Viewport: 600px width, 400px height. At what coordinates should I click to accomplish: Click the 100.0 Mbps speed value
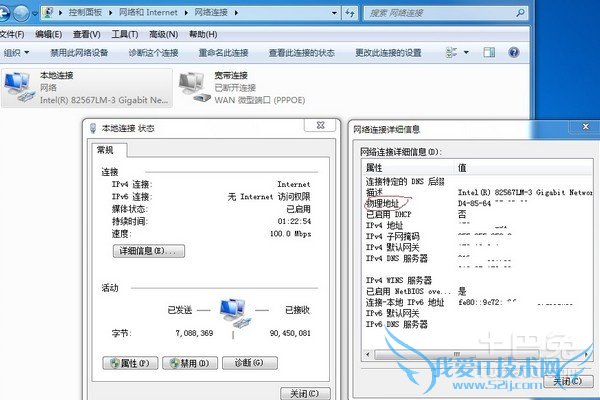tap(290, 233)
